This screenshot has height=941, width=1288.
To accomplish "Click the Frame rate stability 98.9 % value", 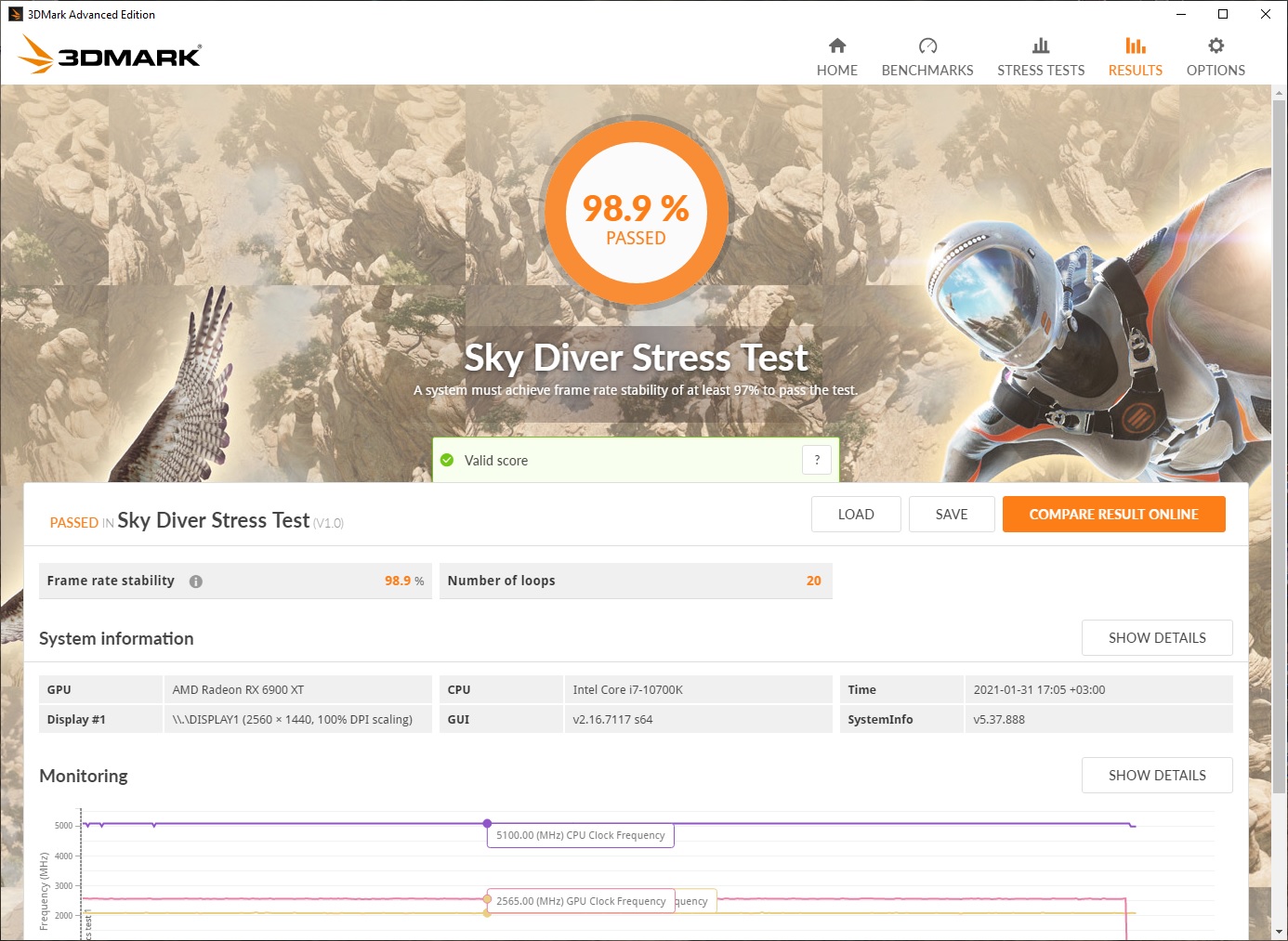I will (404, 581).
